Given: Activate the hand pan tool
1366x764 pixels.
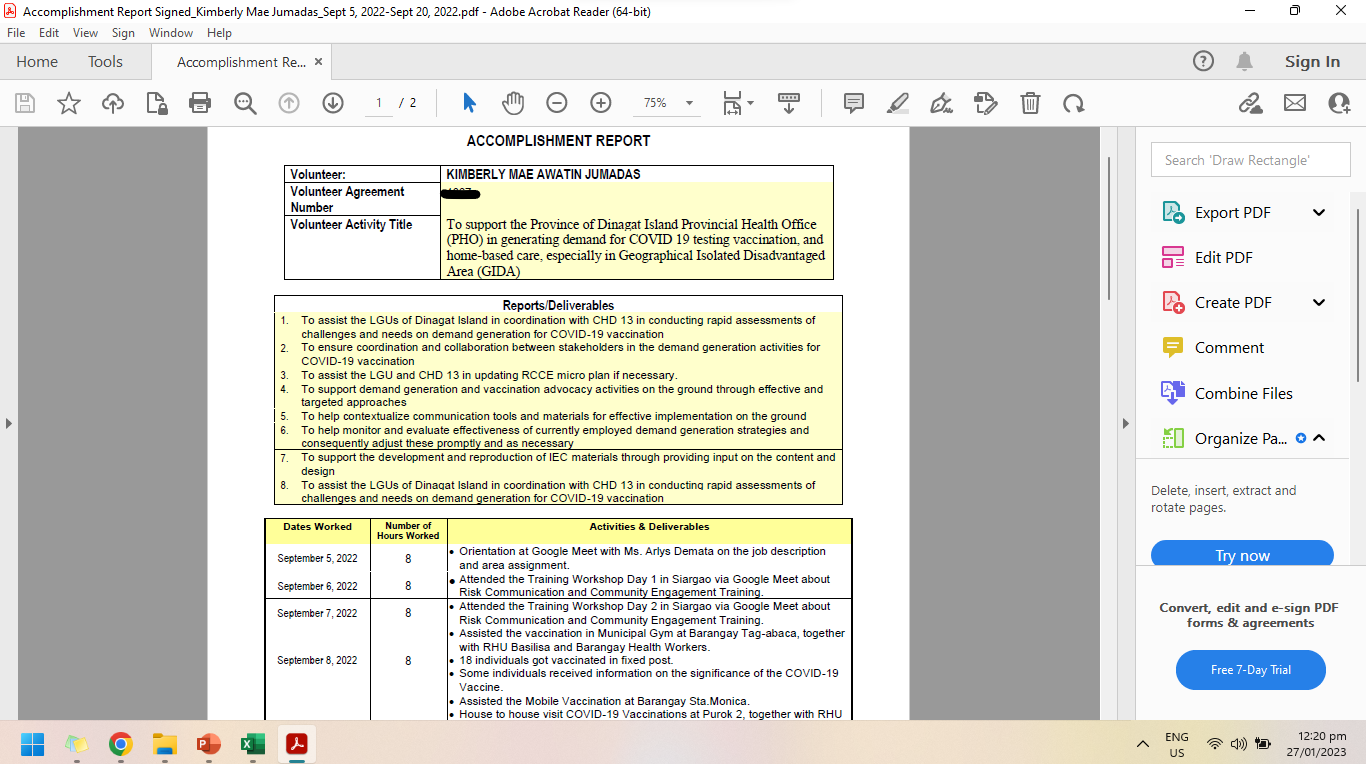Looking at the screenshot, I should click(513, 103).
